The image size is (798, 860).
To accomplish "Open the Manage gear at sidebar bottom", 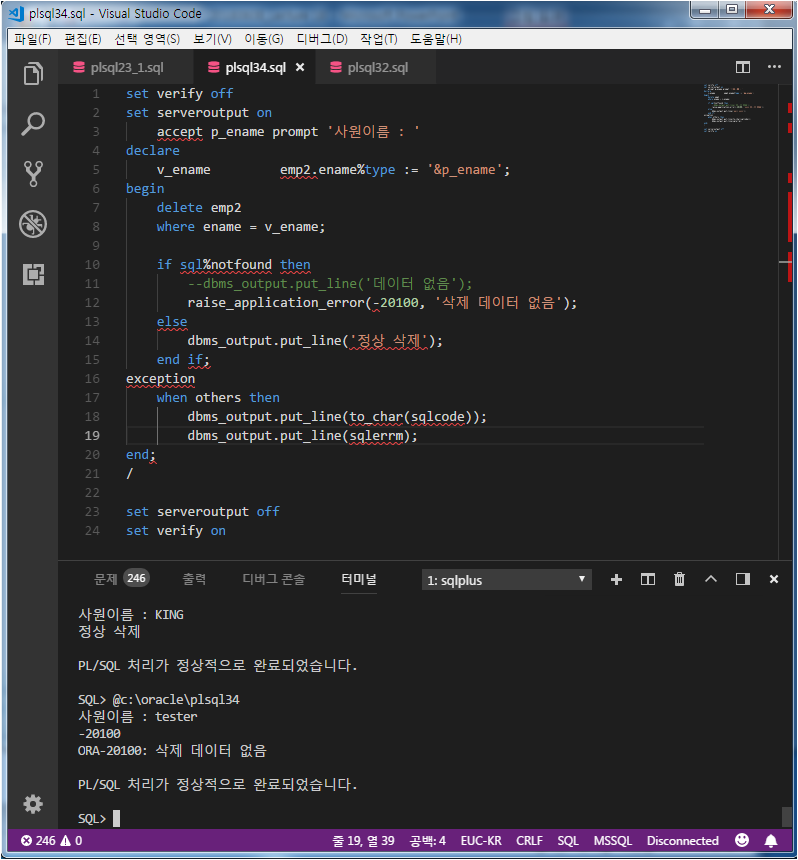I will [x=33, y=804].
